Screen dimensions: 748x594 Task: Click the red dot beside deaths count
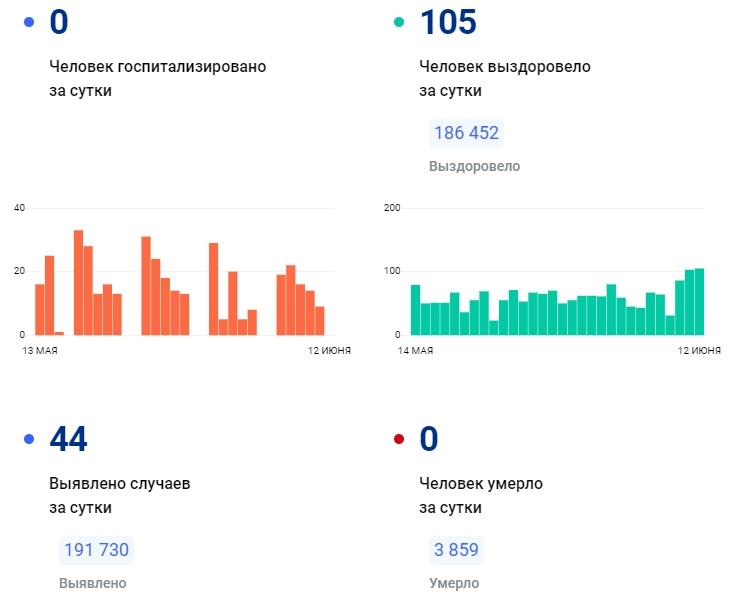pos(399,438)
